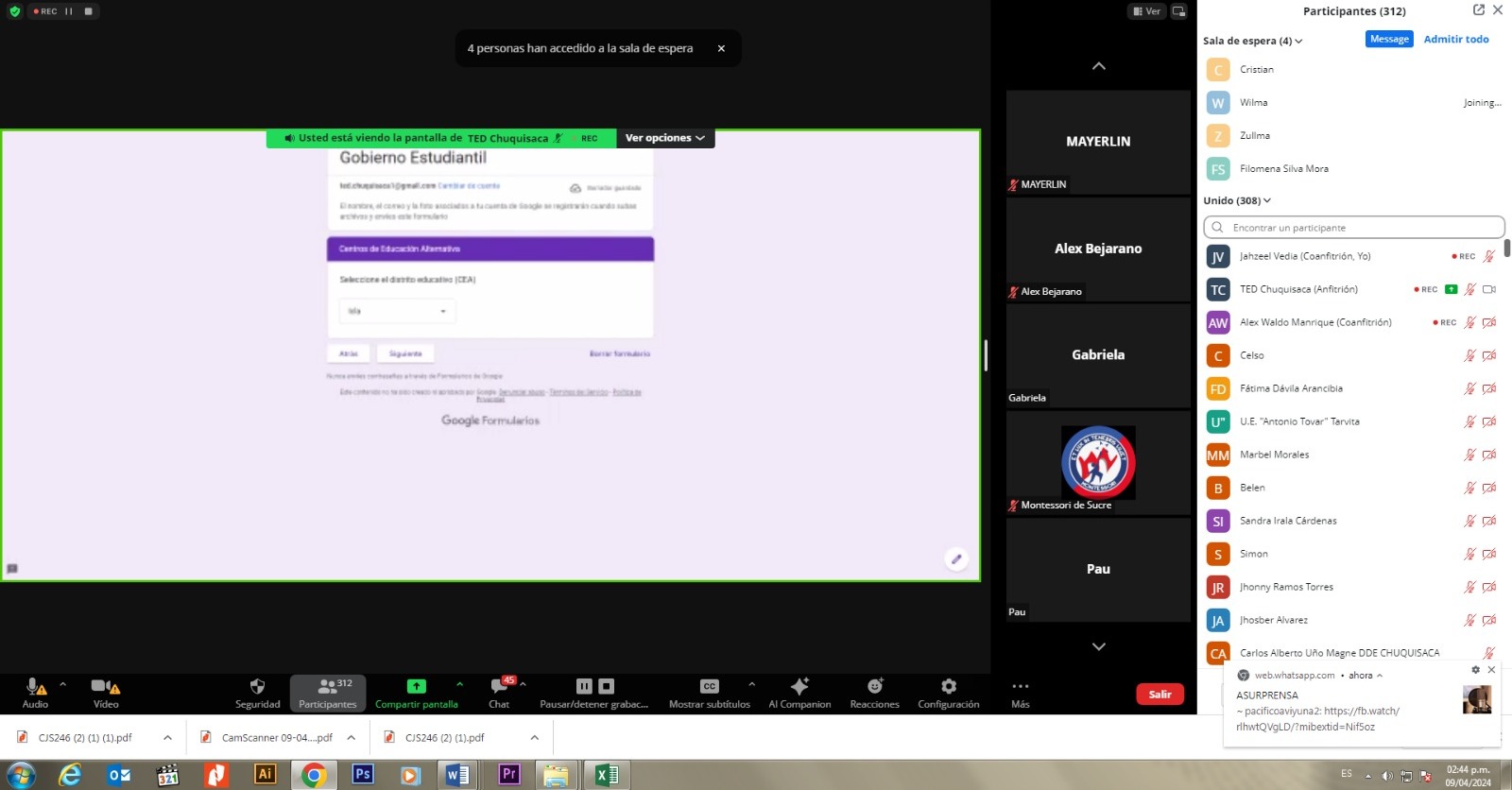This screenshot has width=1512, height=790.
Task: Open WhatsApp notification settings gear
Action: click(1475, 670)
